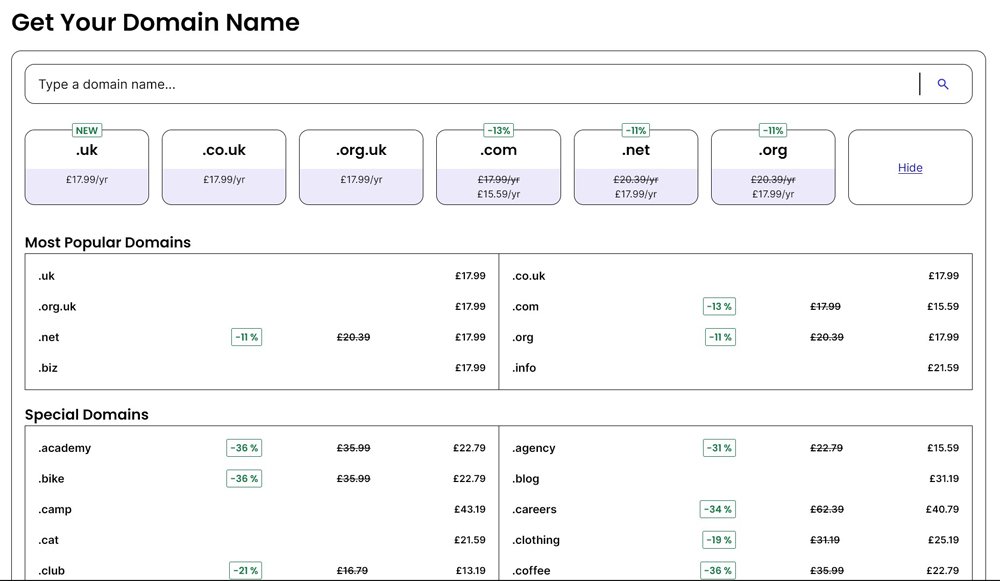Hide the domain price cards
Image resolution: width=1000 pixels, height=581 pixels.
pyautogui.click(x=910, y=168)
